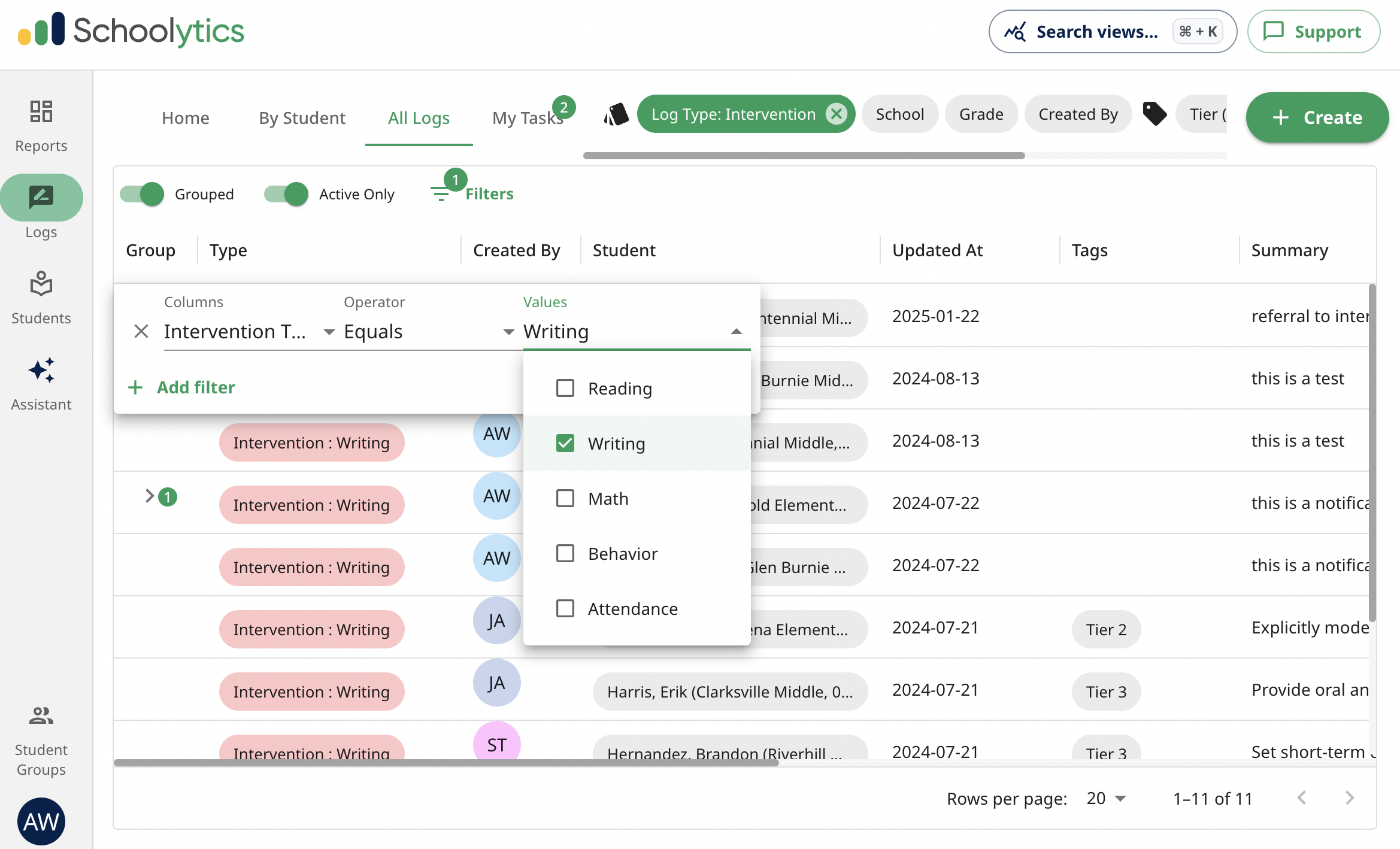Image resolution: width=1400 pixels, height=849 pixels.
Task: Click the Student column header
Action: [624, 250]
